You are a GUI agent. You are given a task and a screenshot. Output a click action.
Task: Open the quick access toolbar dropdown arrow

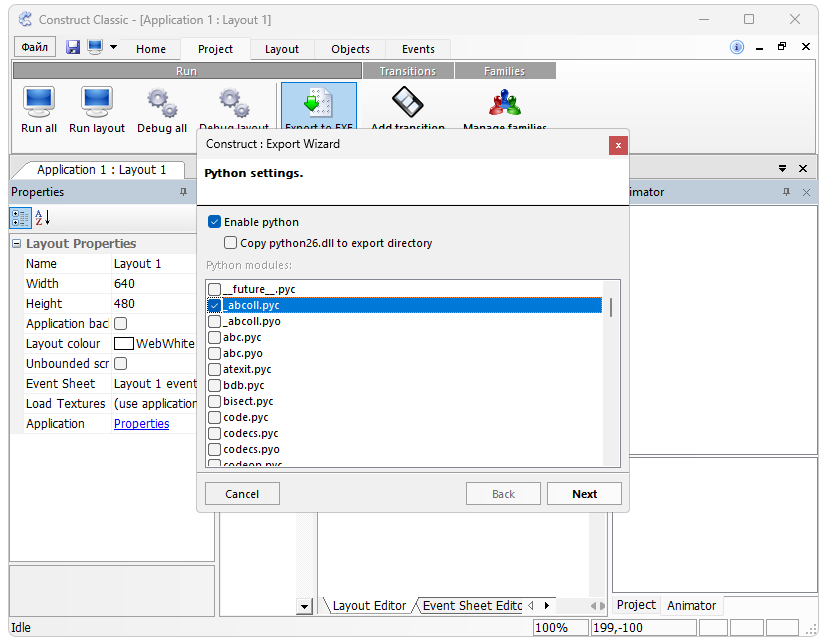coord(113,48)
